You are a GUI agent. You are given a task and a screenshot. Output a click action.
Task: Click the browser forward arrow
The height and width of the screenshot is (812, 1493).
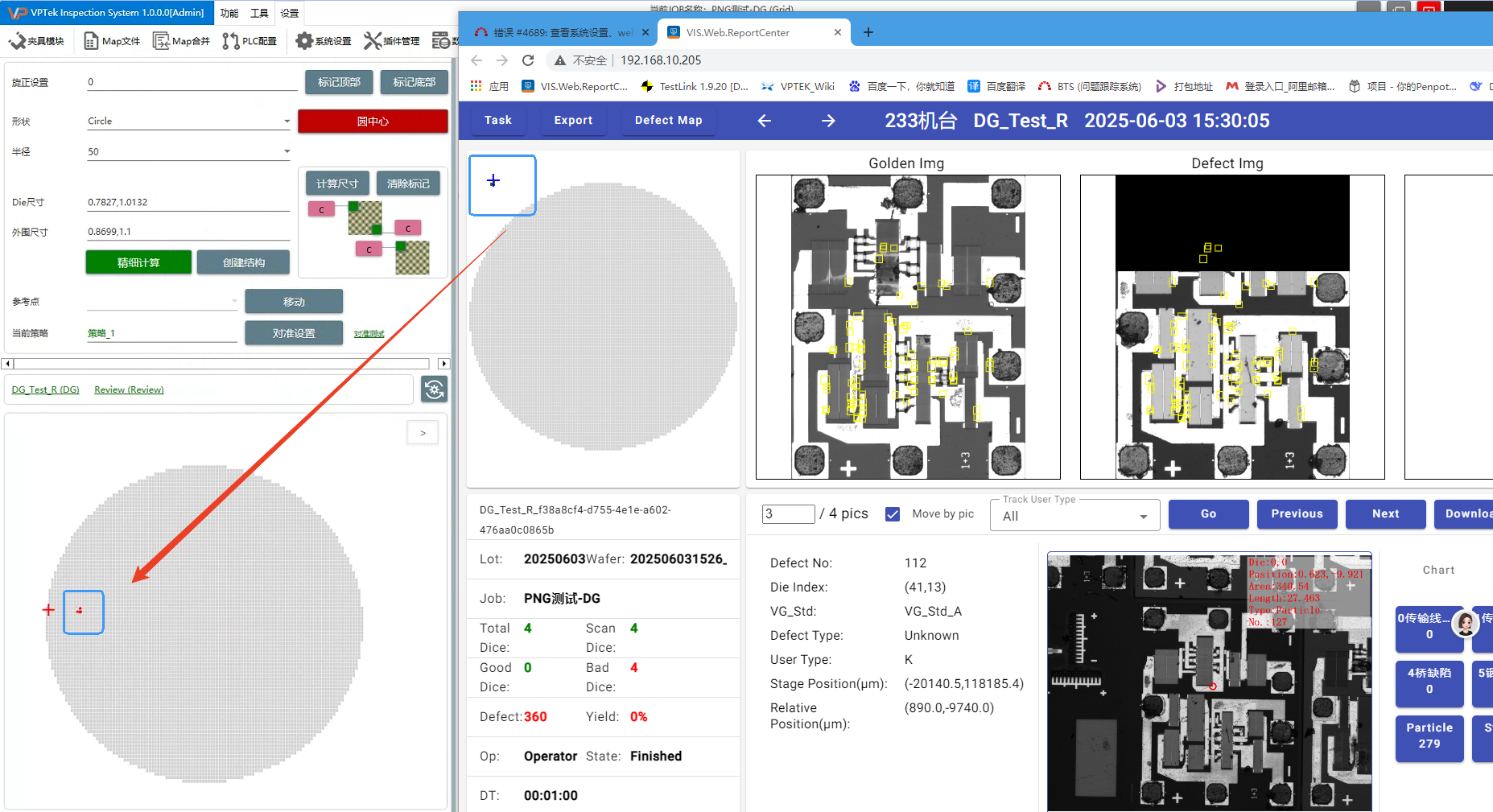[502, 60]
